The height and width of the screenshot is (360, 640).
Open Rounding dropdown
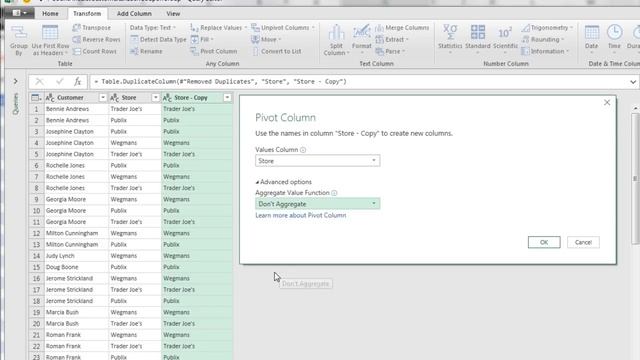(x=543, y=40)
